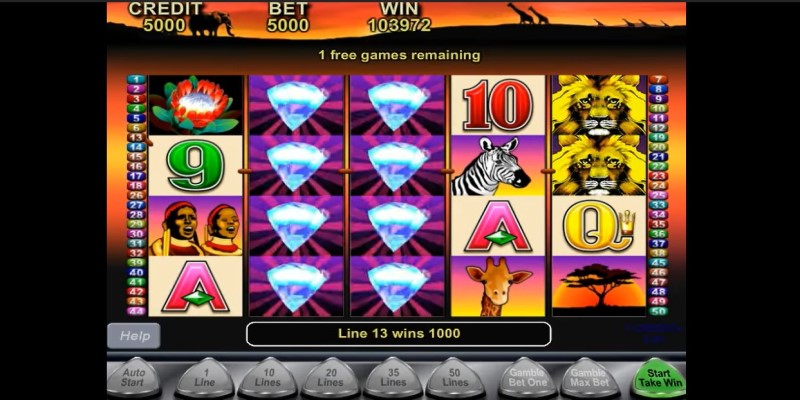Click Gamble Bet One button
This screenshot has height=400, width=800.
[x=528, y=378]
